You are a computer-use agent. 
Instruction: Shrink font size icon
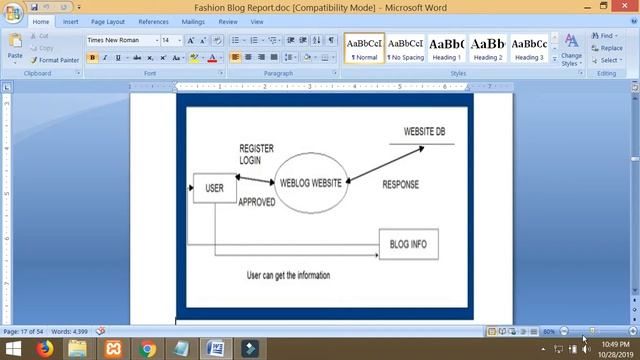point(203,40)
